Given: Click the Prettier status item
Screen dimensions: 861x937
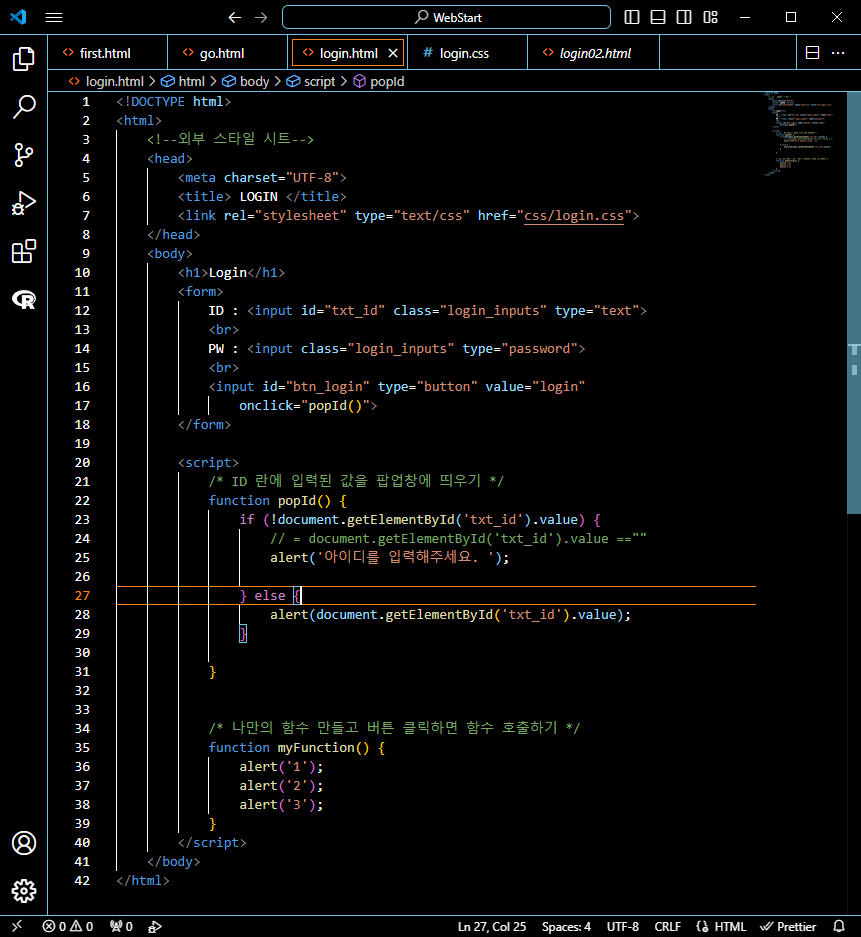Looking at the screenshot, I should click(x=788, y=926).
